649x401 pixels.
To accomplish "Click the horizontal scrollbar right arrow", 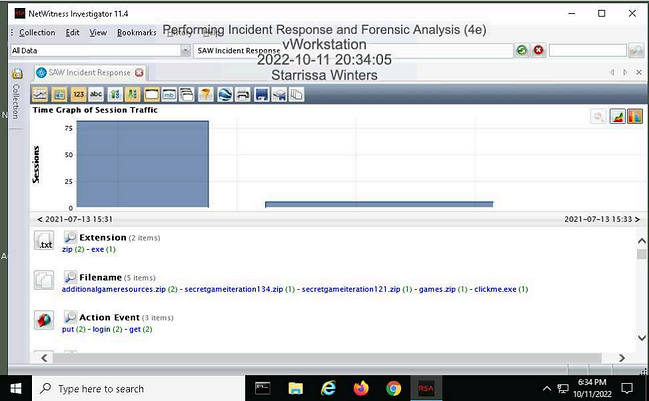I will pos(622,358).
